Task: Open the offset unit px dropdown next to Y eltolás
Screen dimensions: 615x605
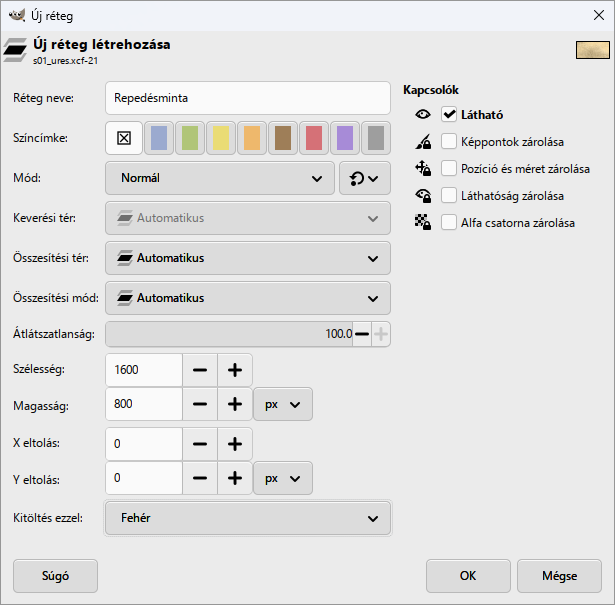Action: pyautogui.click(x=283, y=478)
